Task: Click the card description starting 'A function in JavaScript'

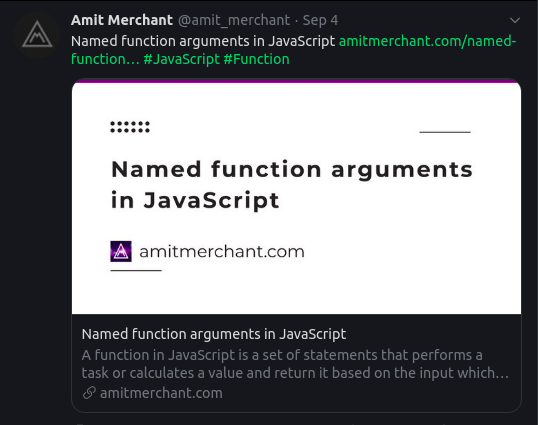Action: pos(295,364)
